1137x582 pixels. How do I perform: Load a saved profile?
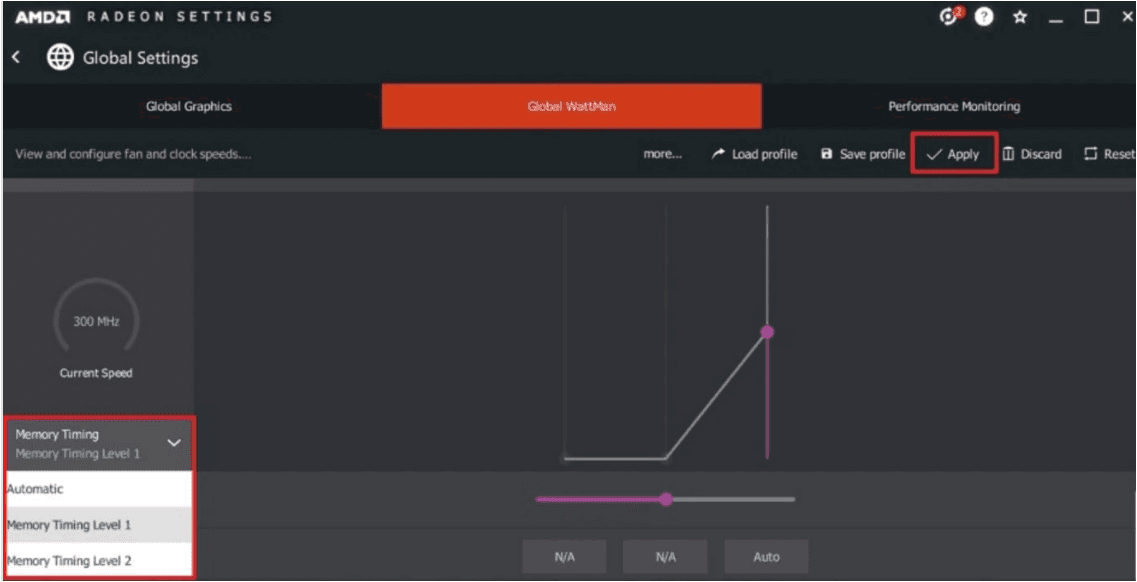(x=754, y=154)
